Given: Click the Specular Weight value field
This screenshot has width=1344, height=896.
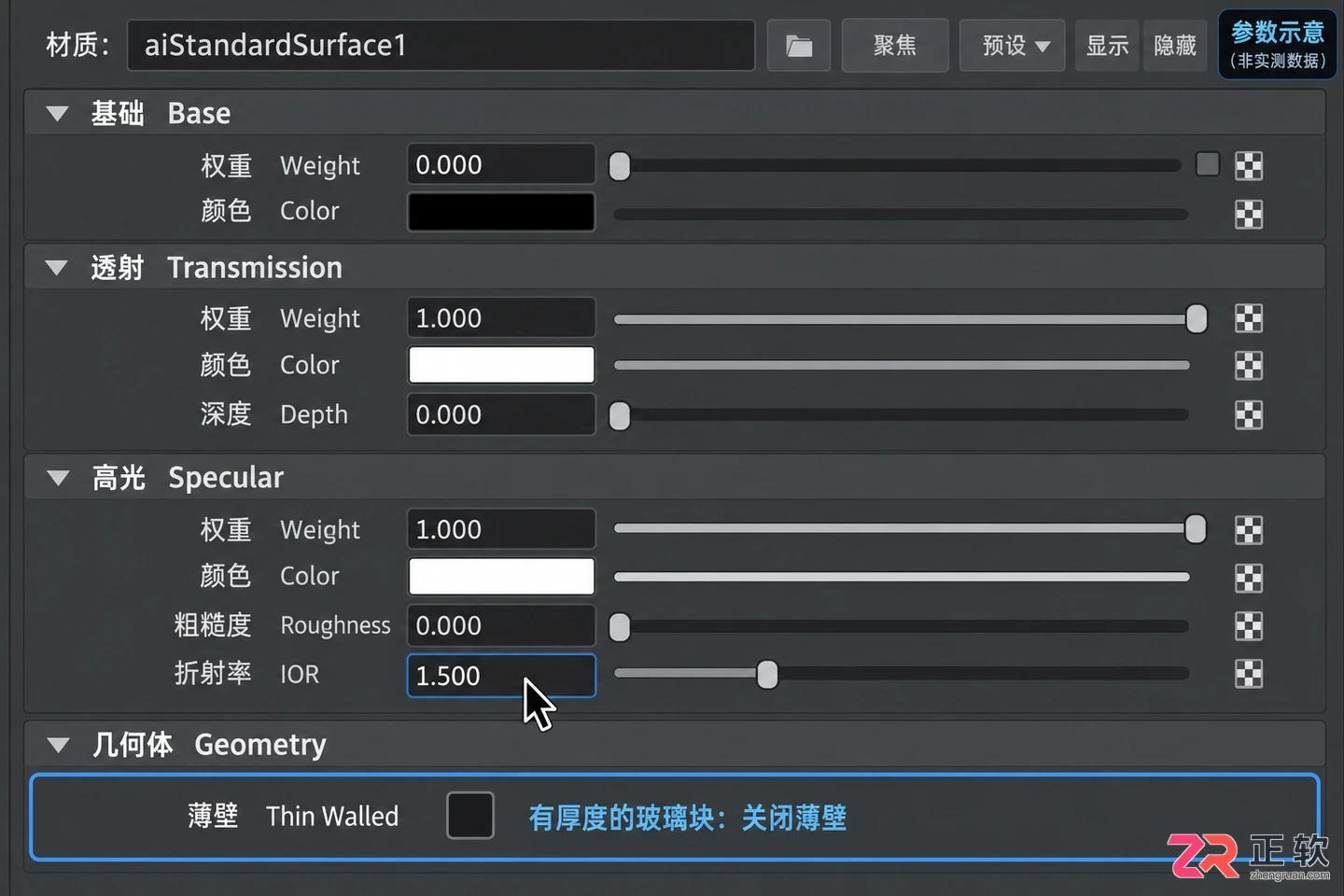Looking at the screenshot, I should tap(501, 529).
